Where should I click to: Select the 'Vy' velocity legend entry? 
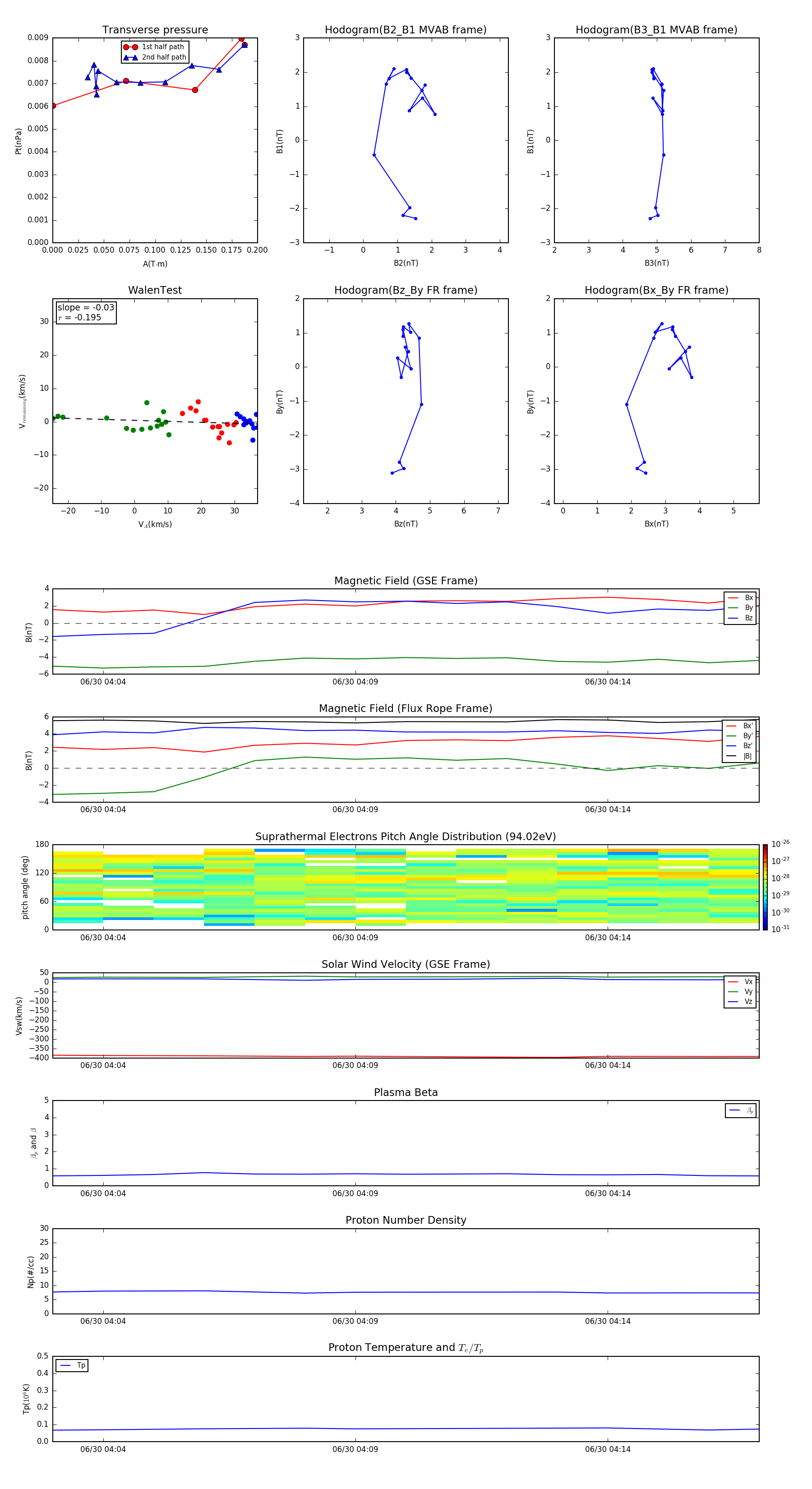click(x=740, y=991)
